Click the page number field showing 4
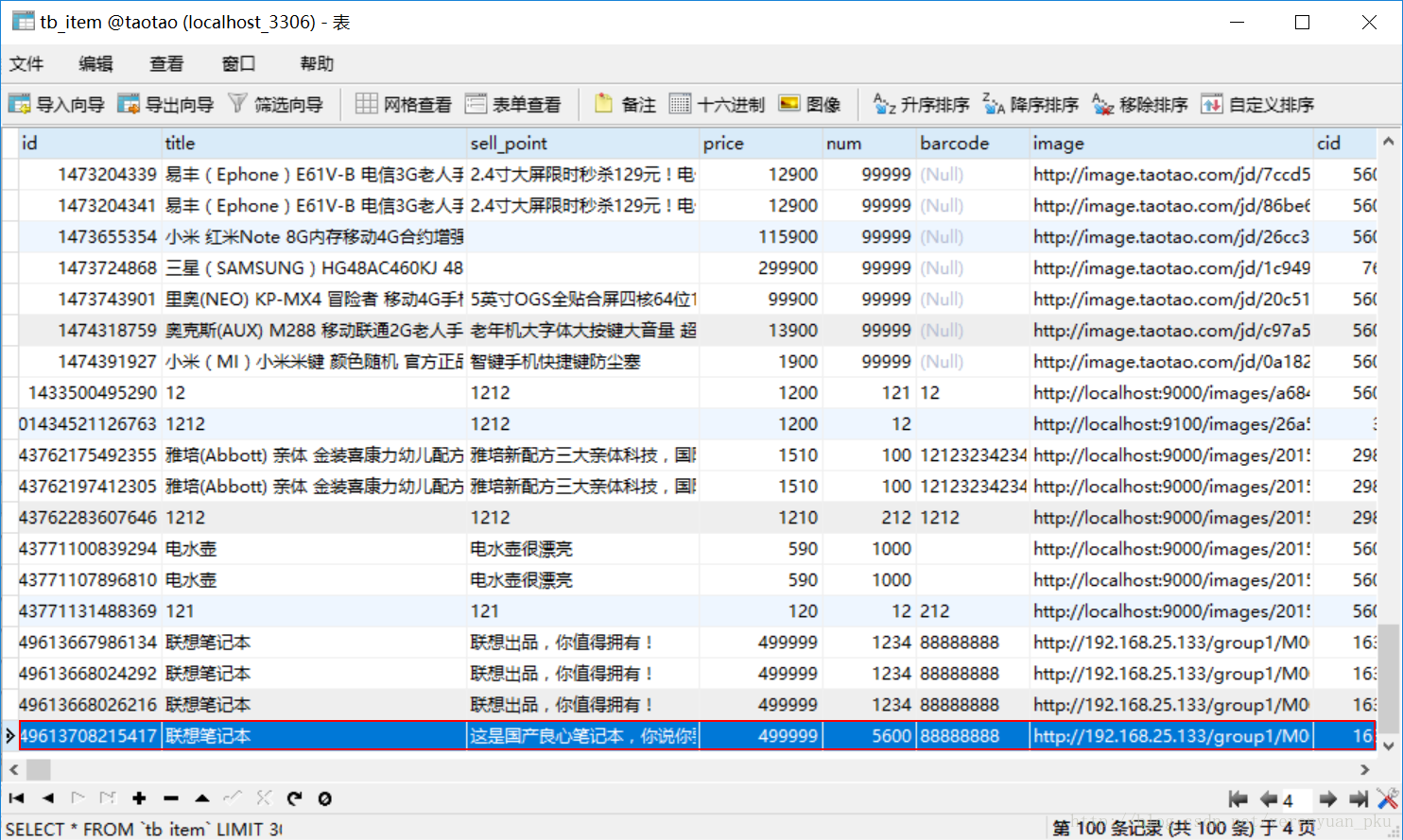Image resolution: width=1403 pixels, height=840 pixels. [1295, 800]
